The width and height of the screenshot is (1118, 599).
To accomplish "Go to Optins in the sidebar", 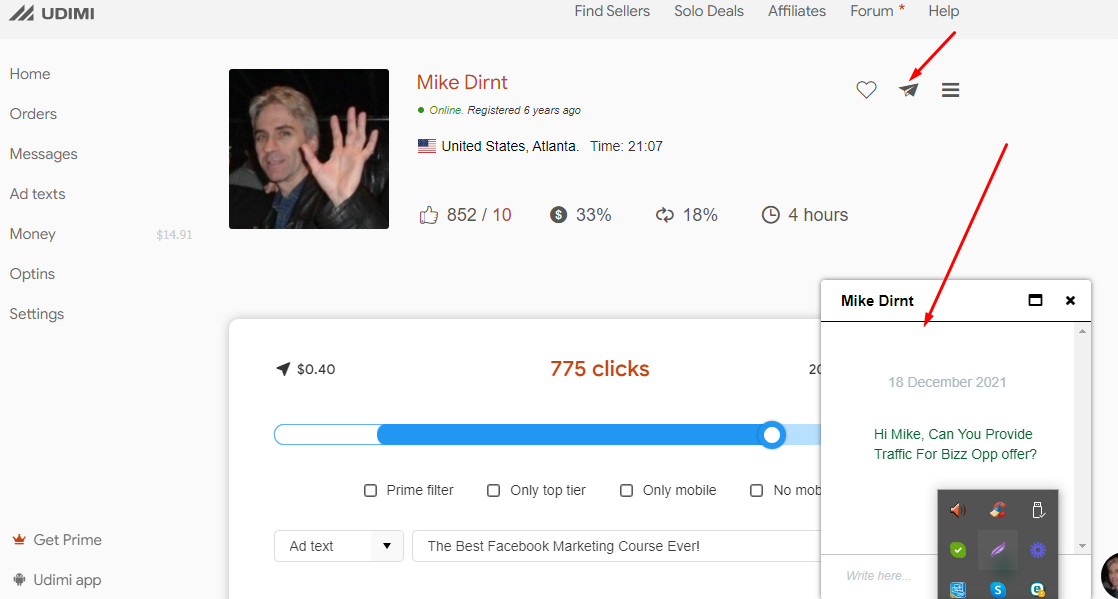I will (x=32, y=274).
